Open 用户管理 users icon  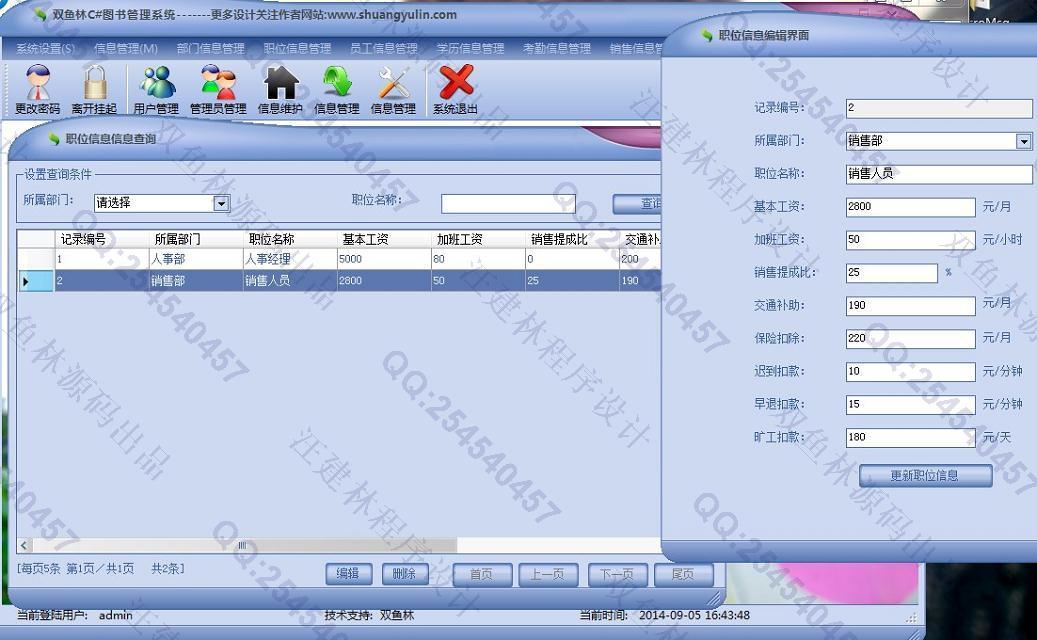tap(157, 90)
